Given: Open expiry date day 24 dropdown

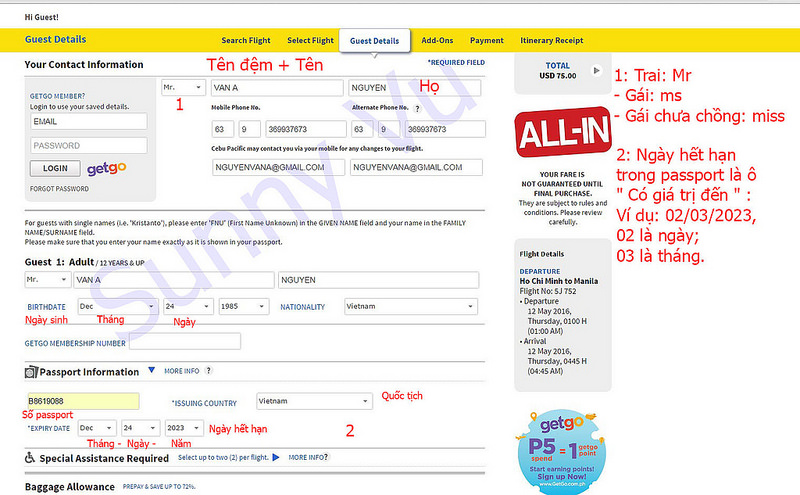Looking at the screenshot, I should coord(141,428).
